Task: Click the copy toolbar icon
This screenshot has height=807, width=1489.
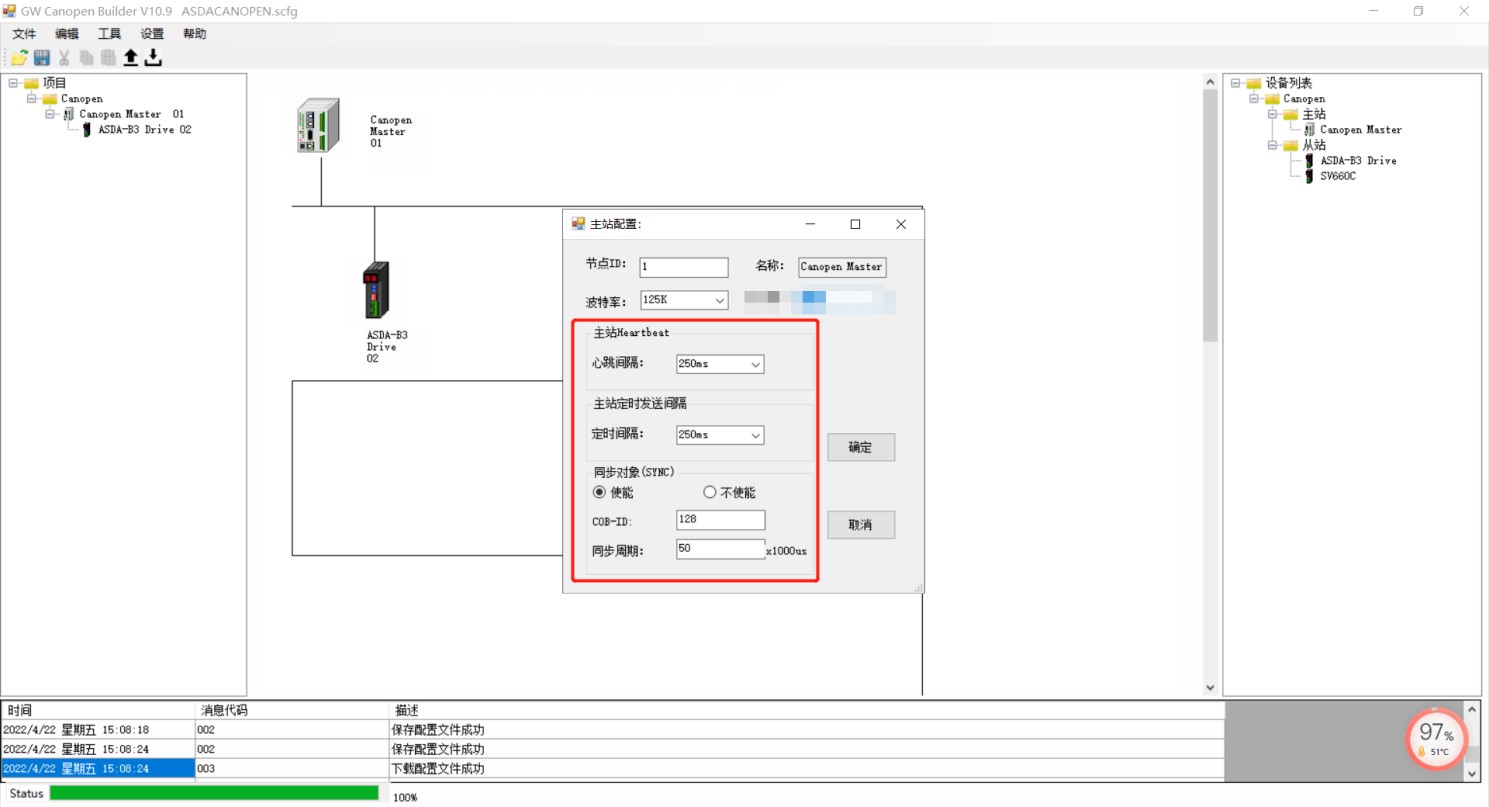Action: (87, 58)
